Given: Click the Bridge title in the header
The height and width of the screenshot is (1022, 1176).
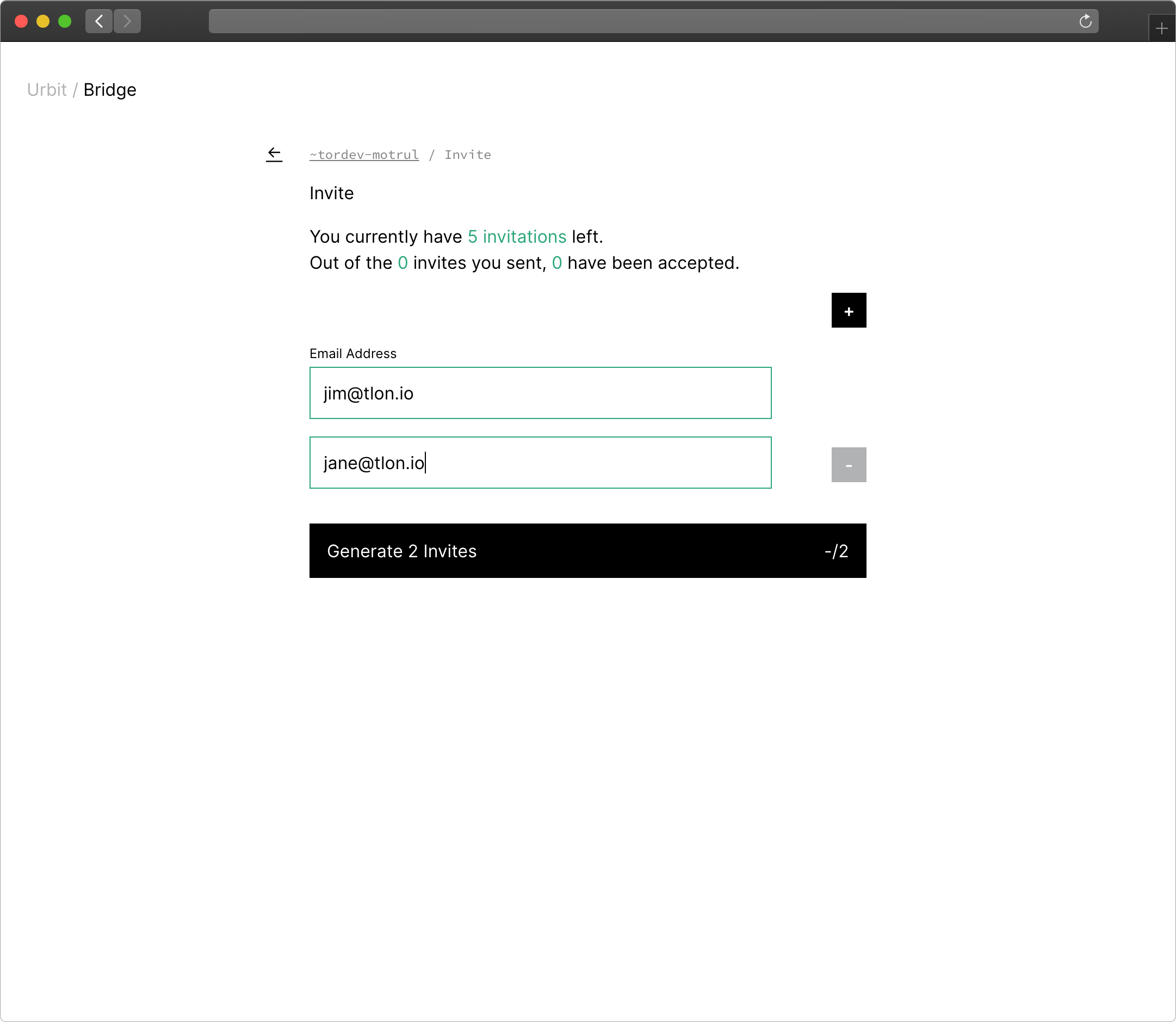Looking at the screenshot, I should point(110,90).
